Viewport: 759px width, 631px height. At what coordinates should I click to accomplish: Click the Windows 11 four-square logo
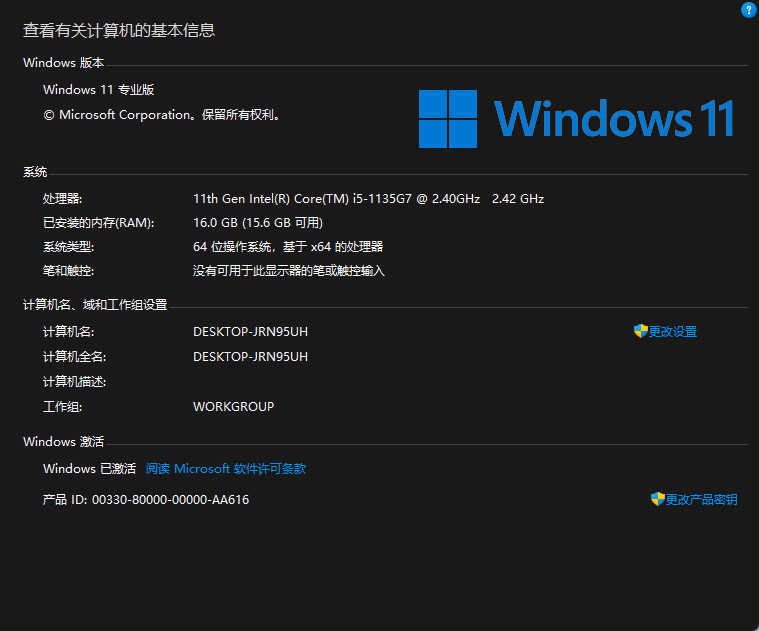448,119
